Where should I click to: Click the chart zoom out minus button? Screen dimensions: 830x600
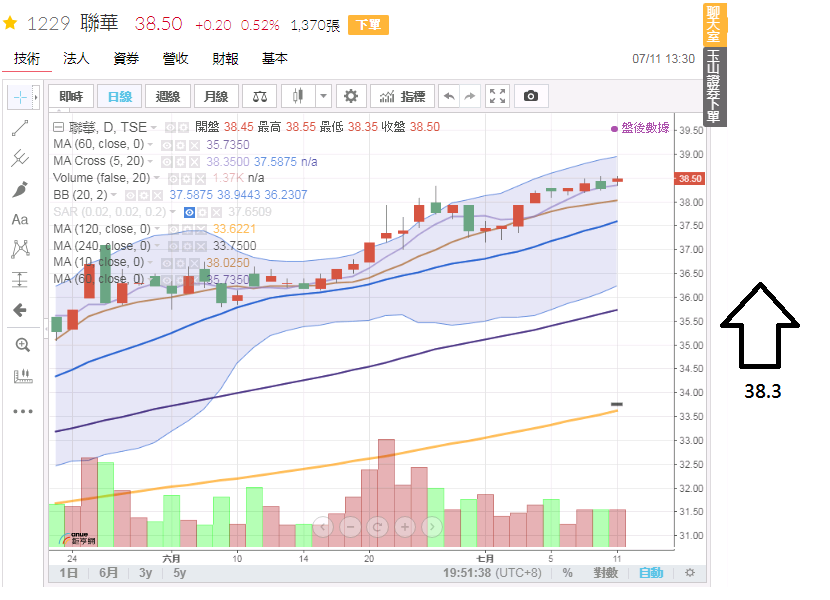coord(350,527)
